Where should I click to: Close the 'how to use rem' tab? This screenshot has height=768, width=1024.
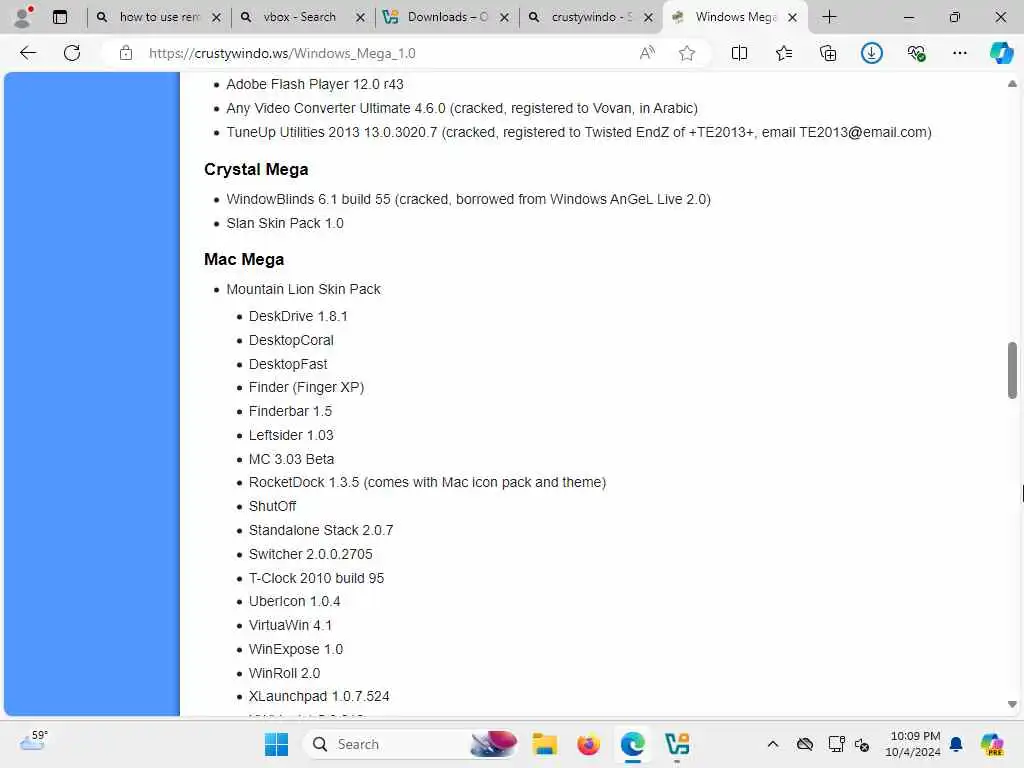point(216,18)
